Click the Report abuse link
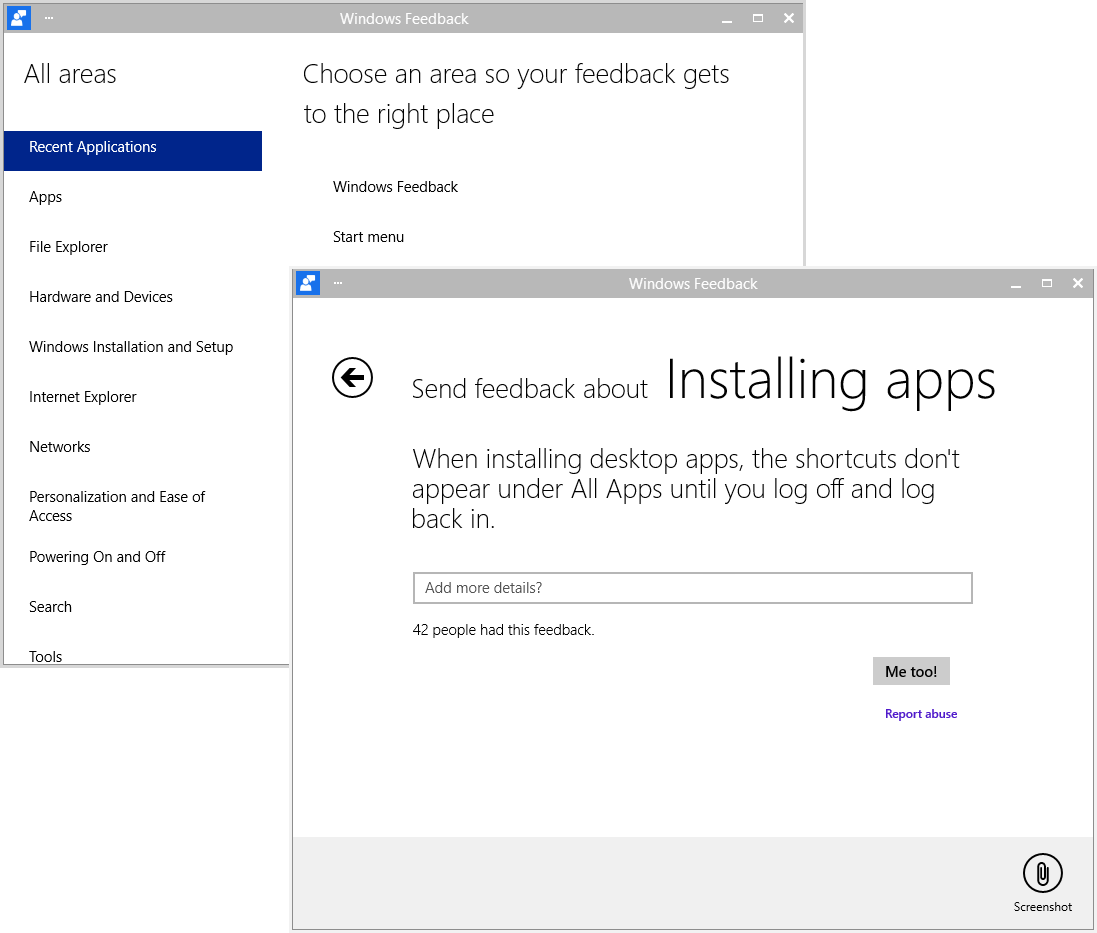Screen dimensions: 1097x933 coord(921,714)
